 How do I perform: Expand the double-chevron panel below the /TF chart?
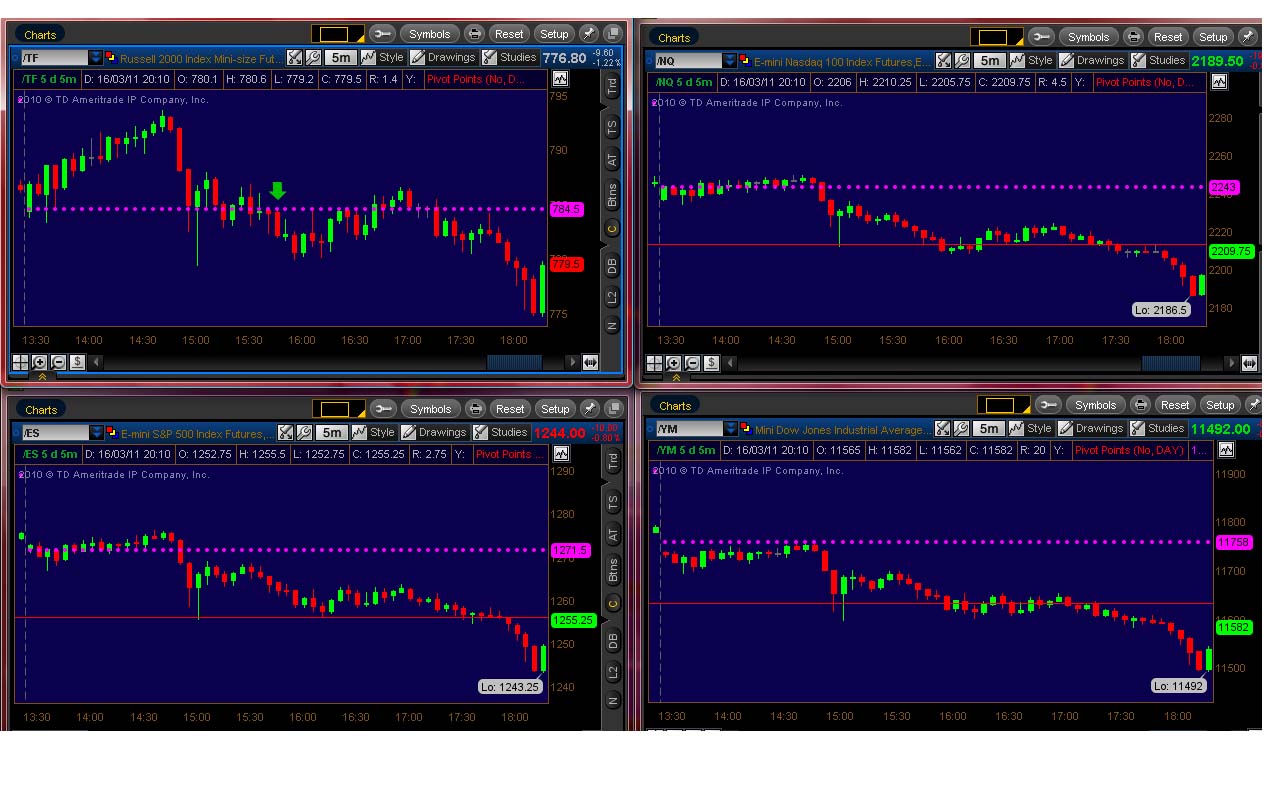[x=41, y=378]
